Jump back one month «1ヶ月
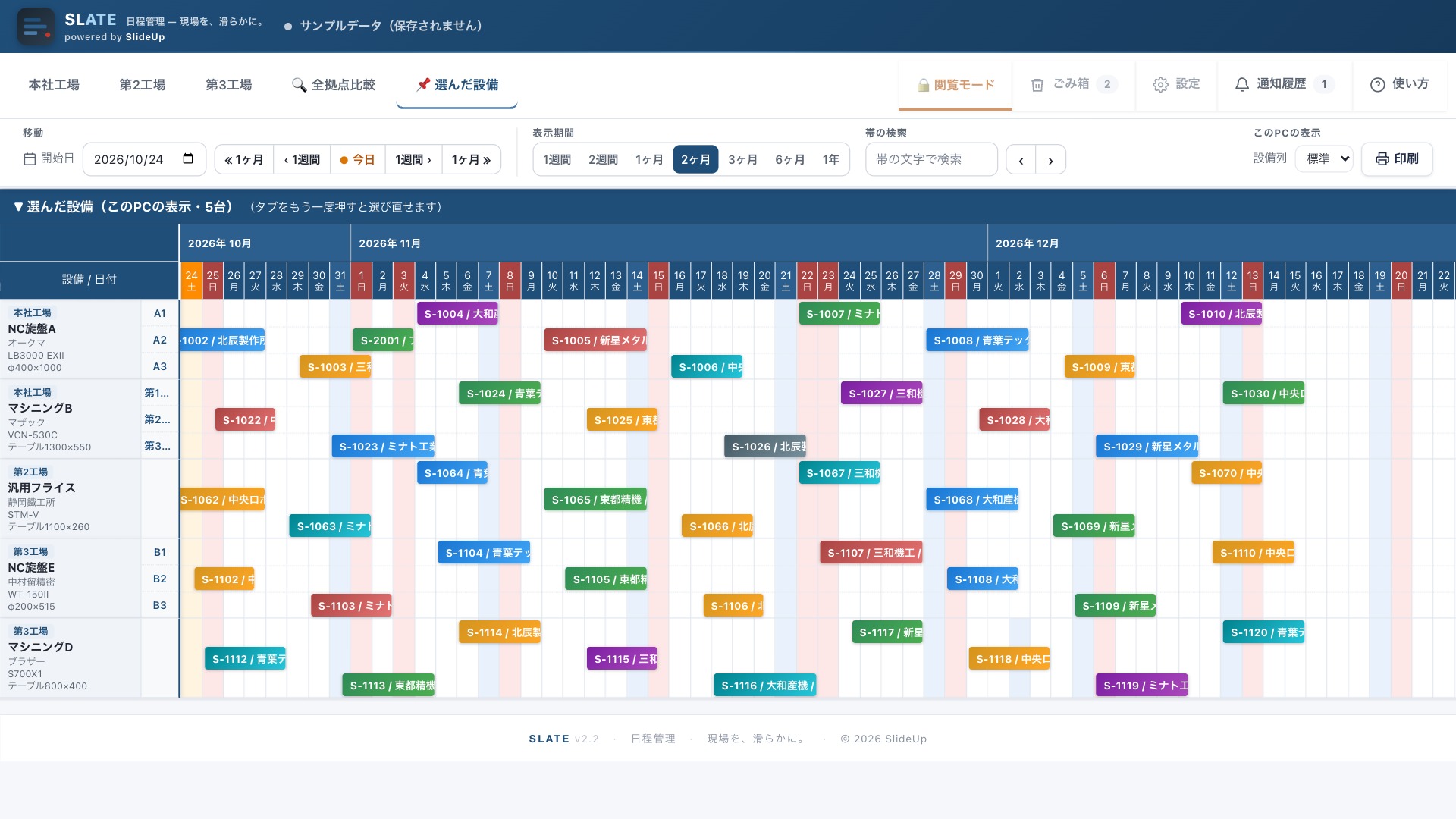Viewport: 1456px width, 819px height. coord(244,160)
